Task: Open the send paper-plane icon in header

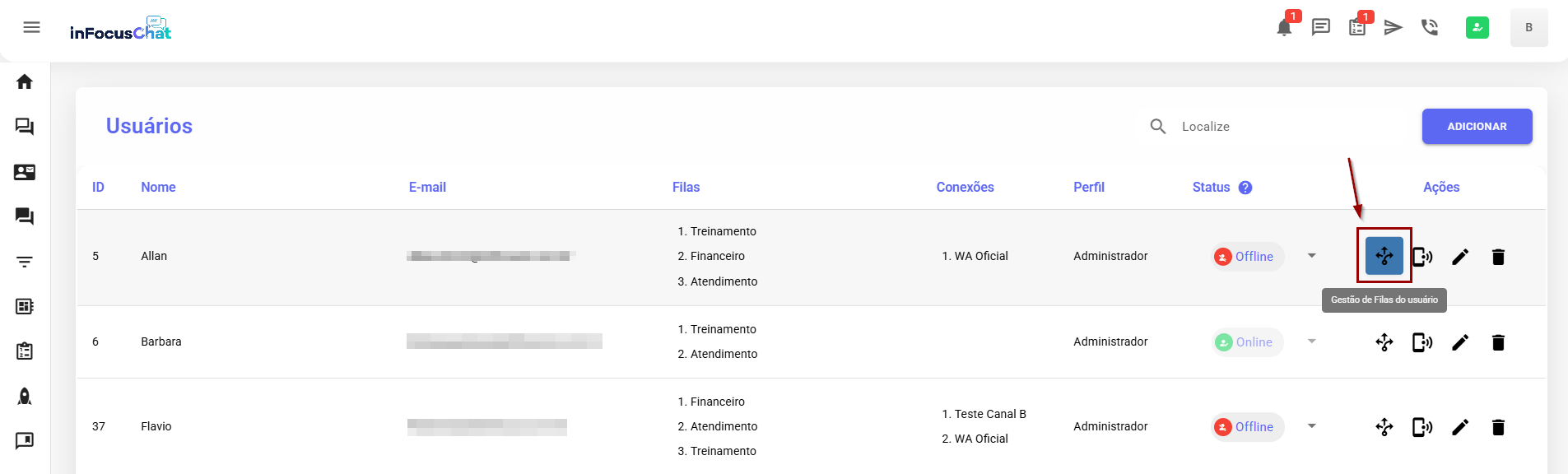Action: (x=1393, y=28)
